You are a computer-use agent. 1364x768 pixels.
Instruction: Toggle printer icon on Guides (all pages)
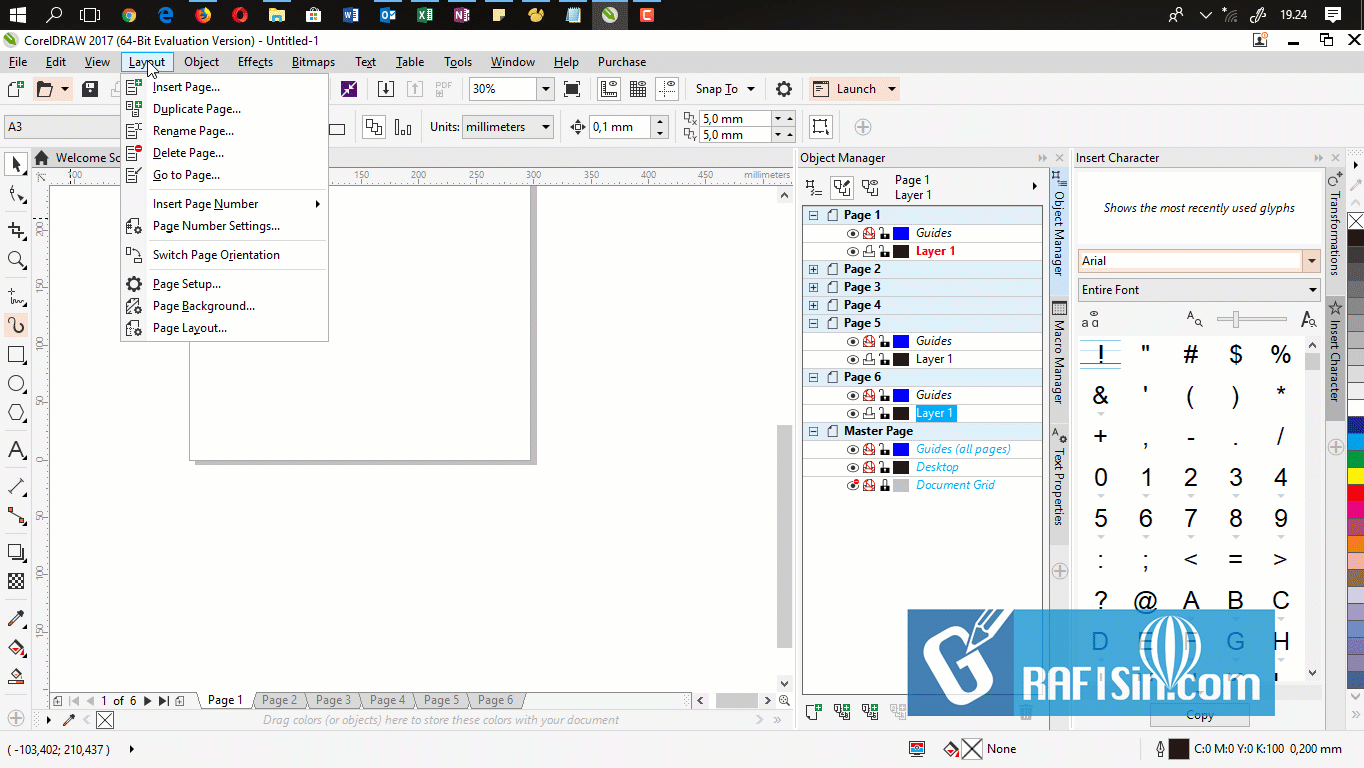869,449
